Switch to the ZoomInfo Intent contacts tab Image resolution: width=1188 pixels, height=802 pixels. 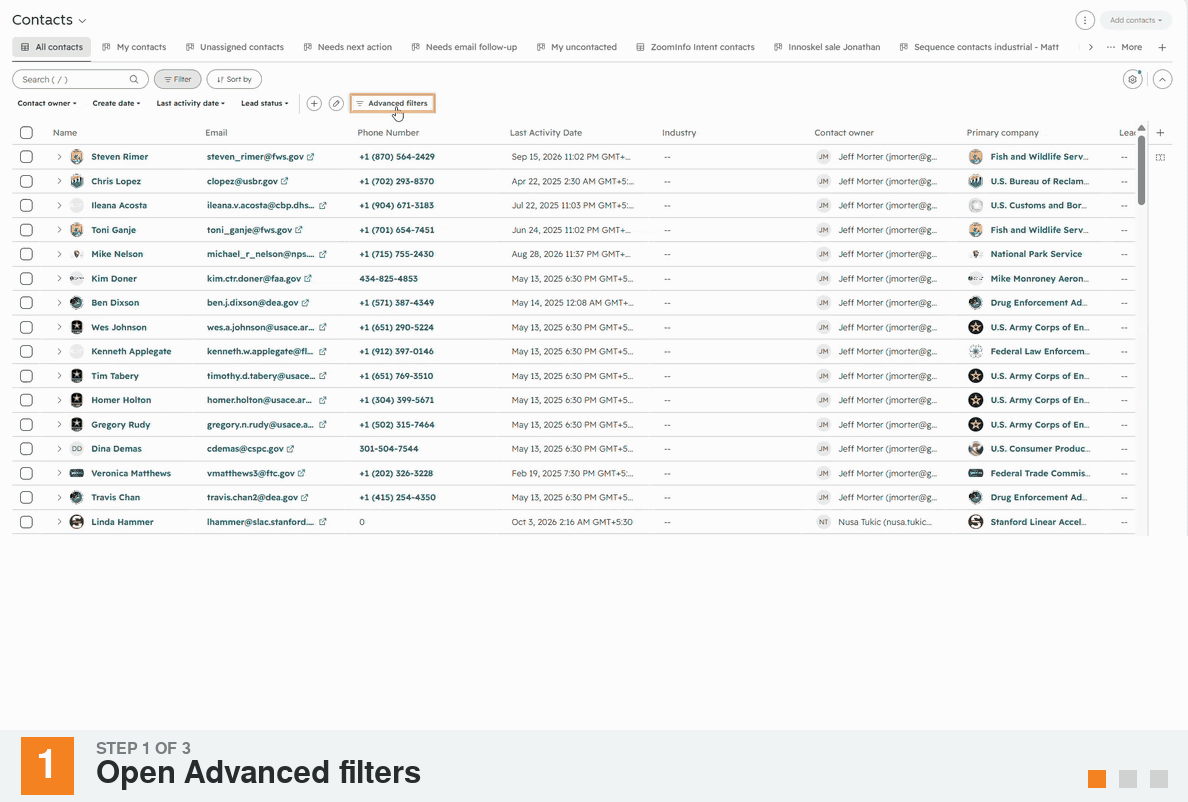click(x=696, y=47)
